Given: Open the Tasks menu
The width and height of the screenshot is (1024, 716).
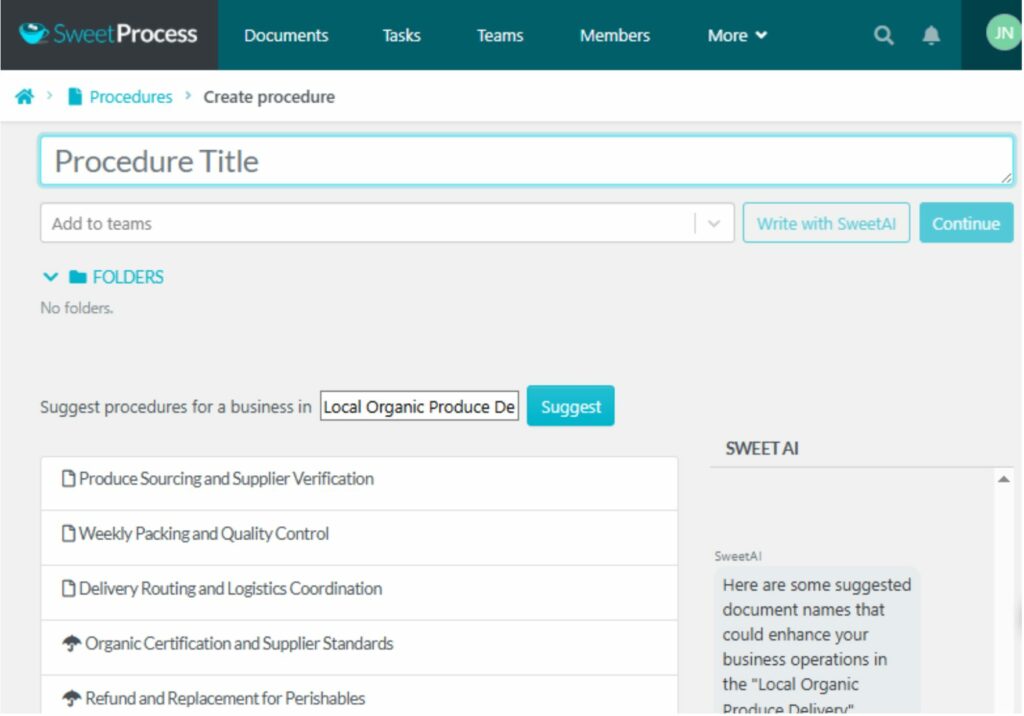Looking at the screenshot, I should 401,35.
